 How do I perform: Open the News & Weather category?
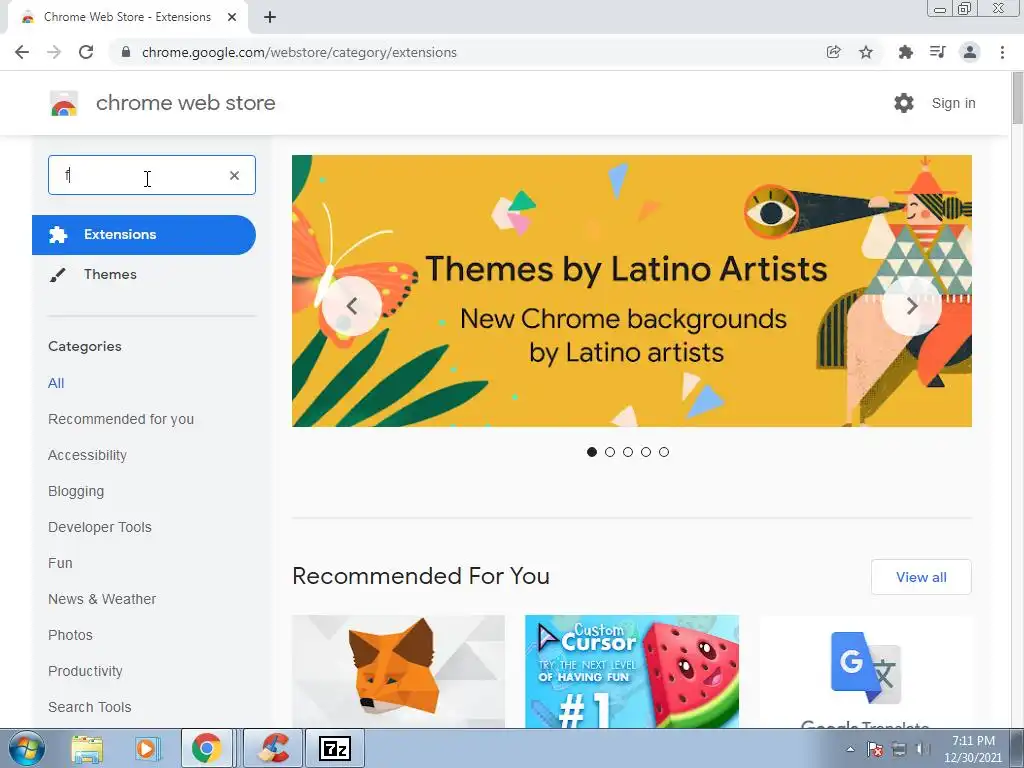pos(102,599)
